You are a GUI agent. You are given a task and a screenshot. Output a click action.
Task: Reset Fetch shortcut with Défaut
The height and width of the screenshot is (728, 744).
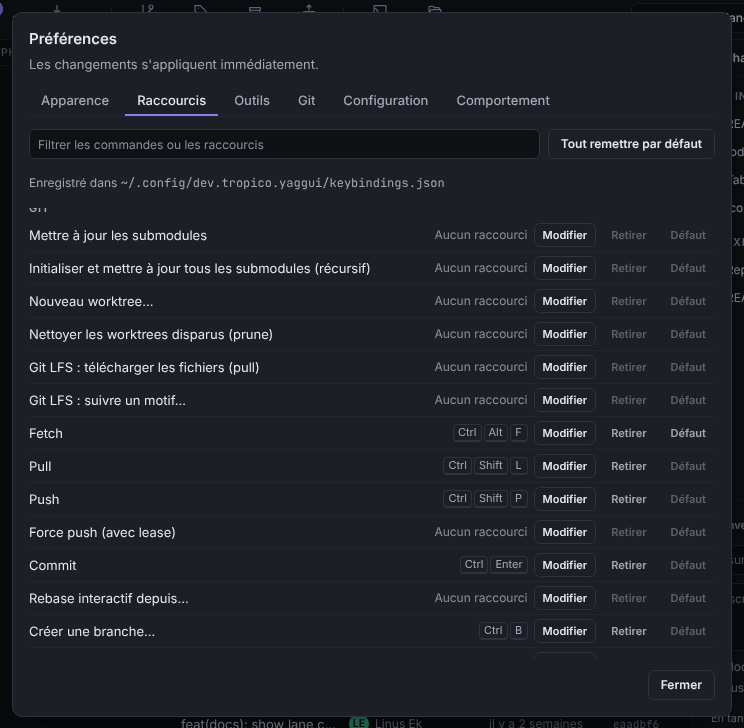click(x=688, y=433)
